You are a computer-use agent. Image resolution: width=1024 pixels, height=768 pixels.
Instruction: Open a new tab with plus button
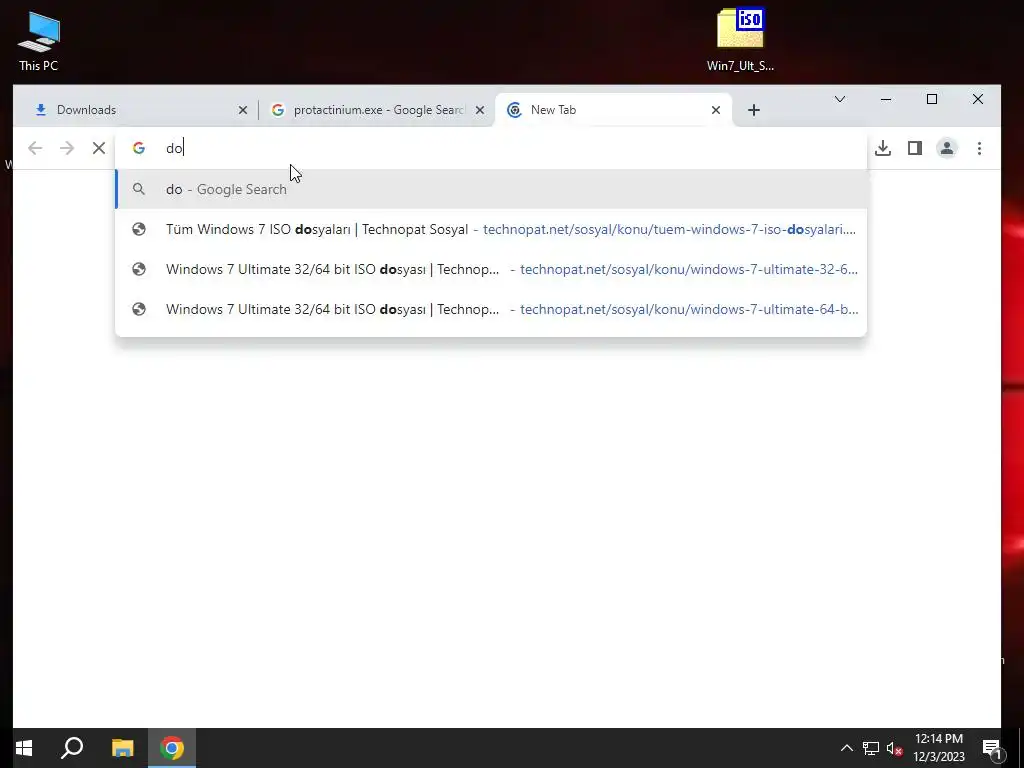pos(754,110)
